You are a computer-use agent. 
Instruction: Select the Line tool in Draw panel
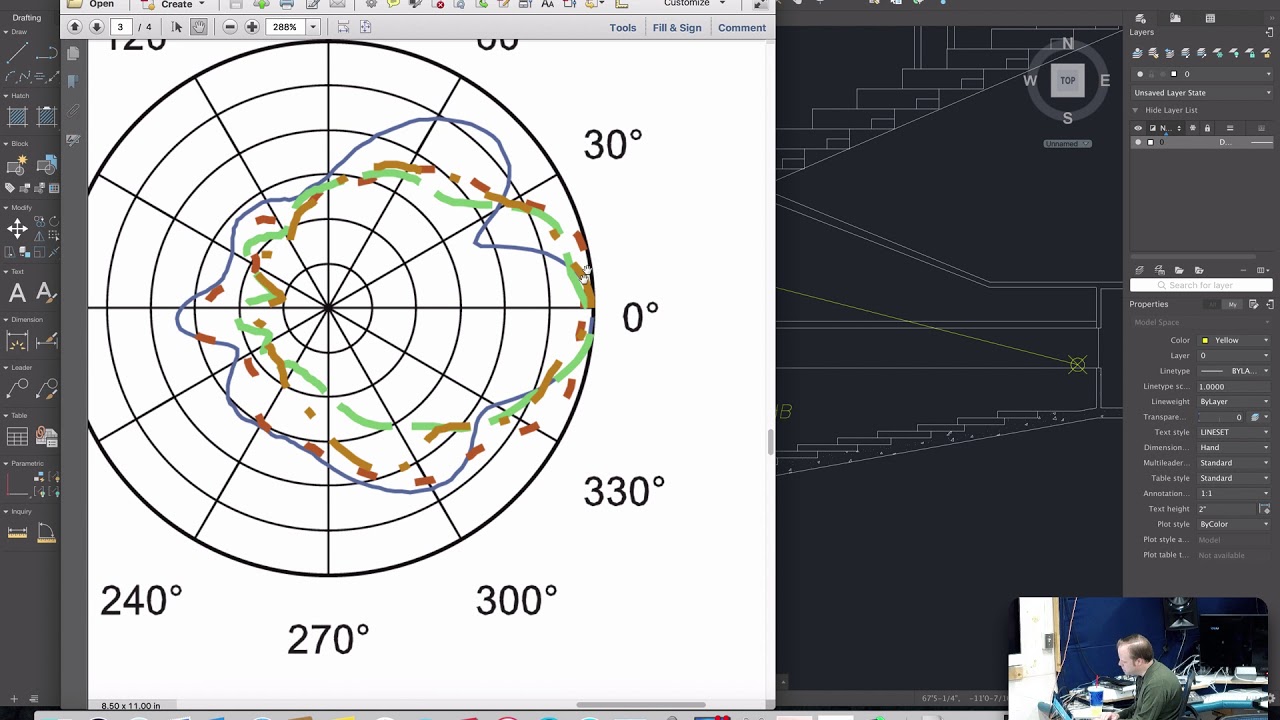pos(17,53)
